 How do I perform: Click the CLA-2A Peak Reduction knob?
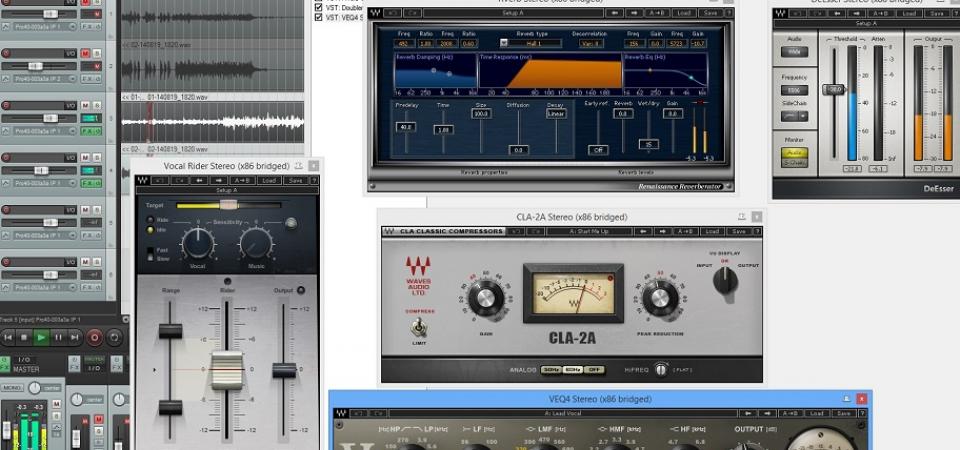click(x=659, y=297)
